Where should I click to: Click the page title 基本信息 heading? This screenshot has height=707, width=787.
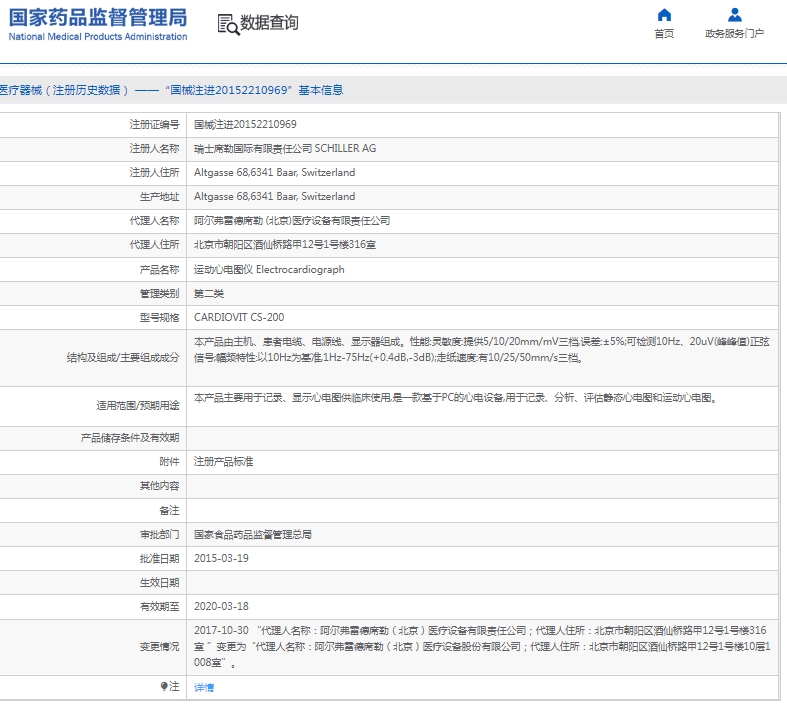pos(321,90)
